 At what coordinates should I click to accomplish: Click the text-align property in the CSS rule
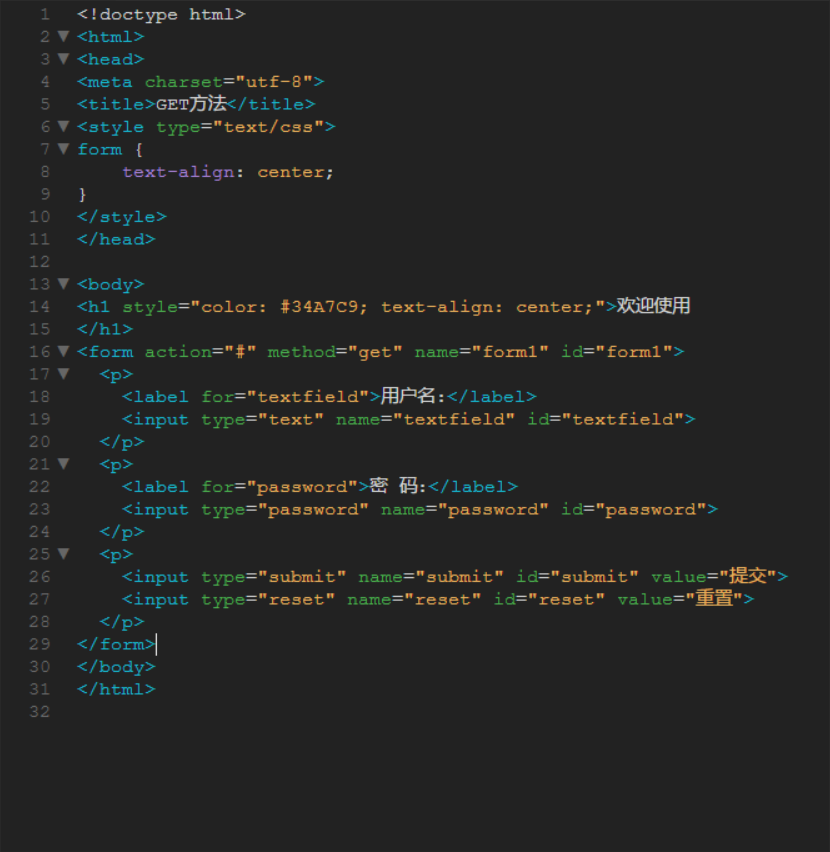pyautogui.click(x=178, y=172)
